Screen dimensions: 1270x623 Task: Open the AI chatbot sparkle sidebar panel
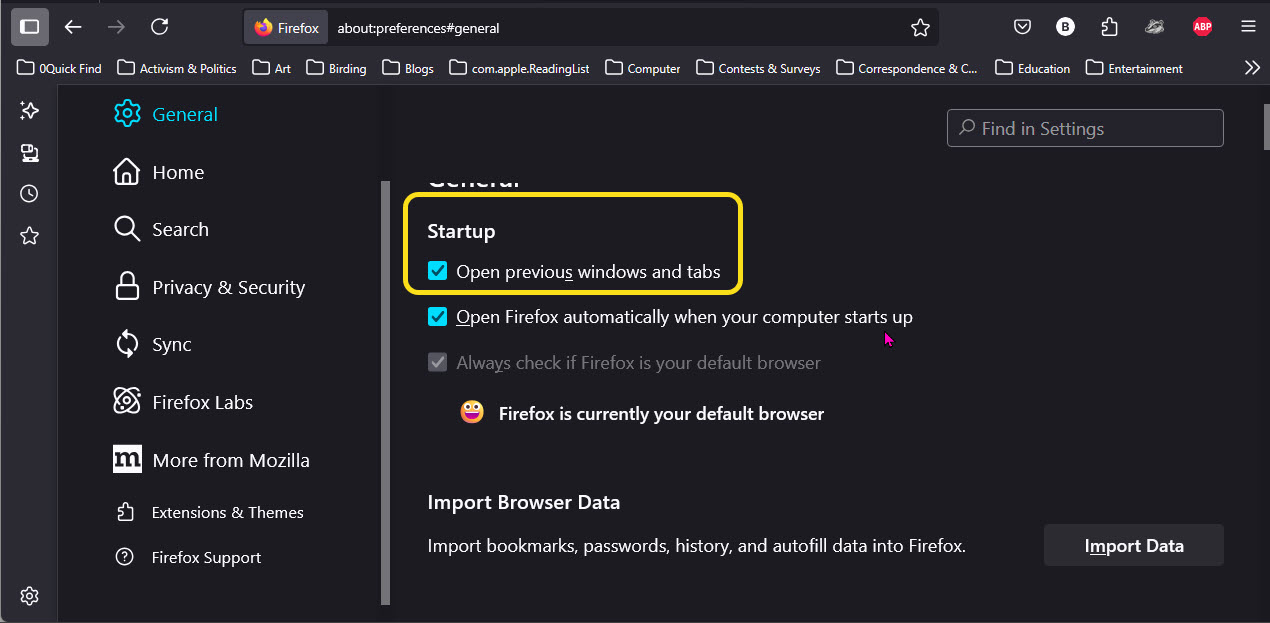point(29,110)
